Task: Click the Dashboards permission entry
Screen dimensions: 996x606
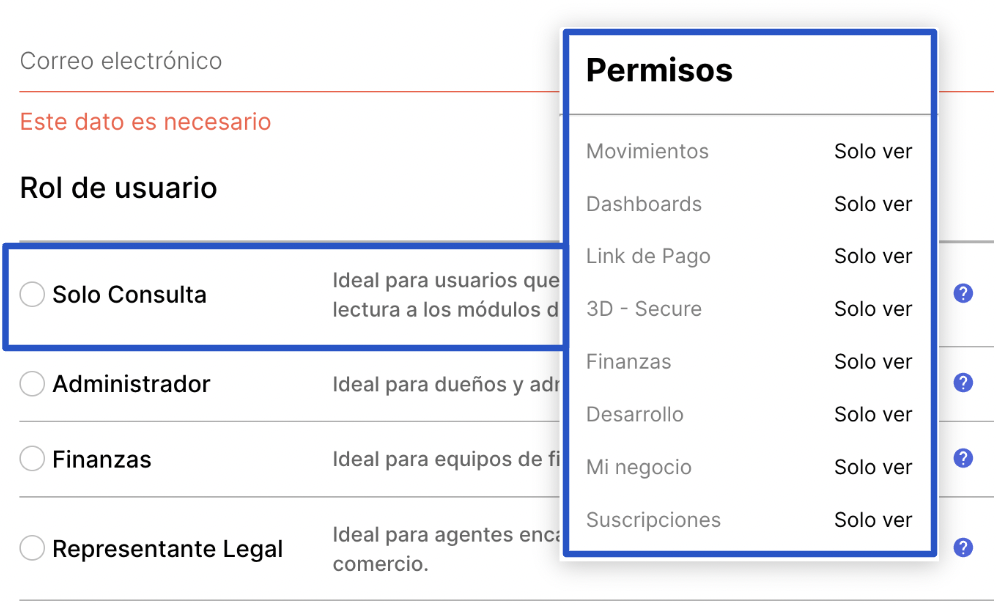Action: point(748,204)
